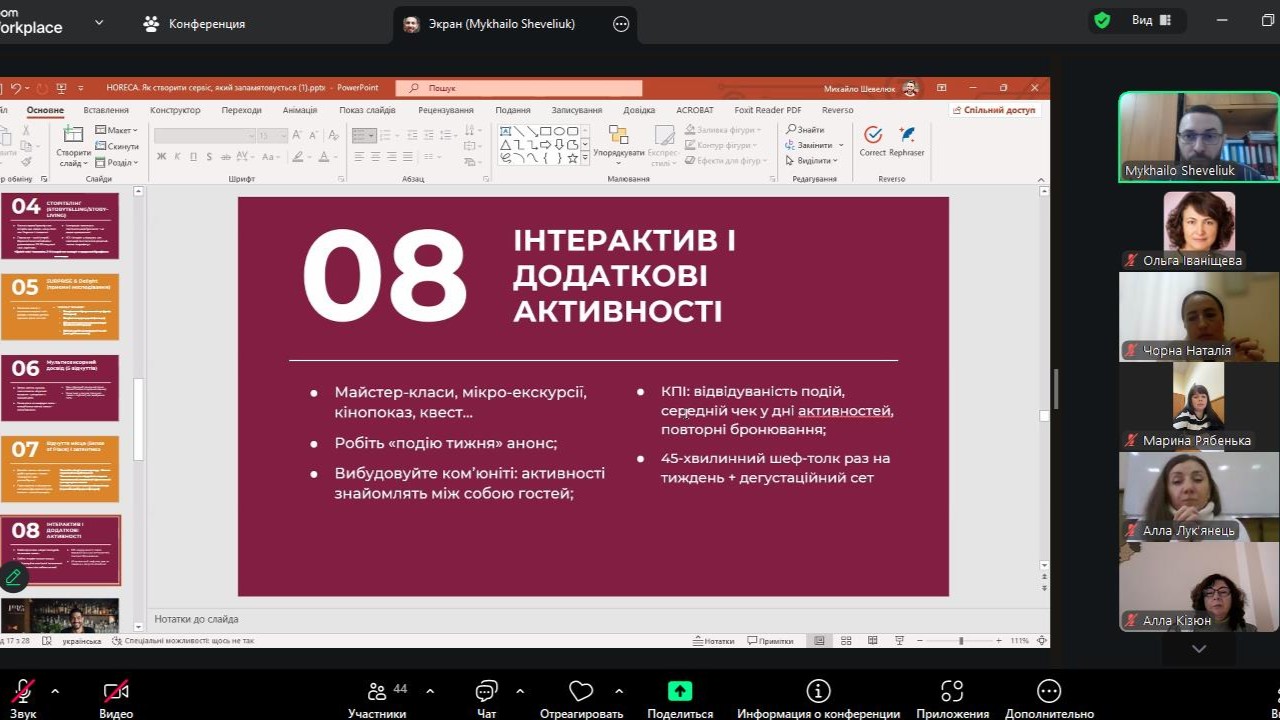This screenshot has height=720, width=1280.
Task: Expand audio options arrow beside Звук
Action: [x=55, y=691]
